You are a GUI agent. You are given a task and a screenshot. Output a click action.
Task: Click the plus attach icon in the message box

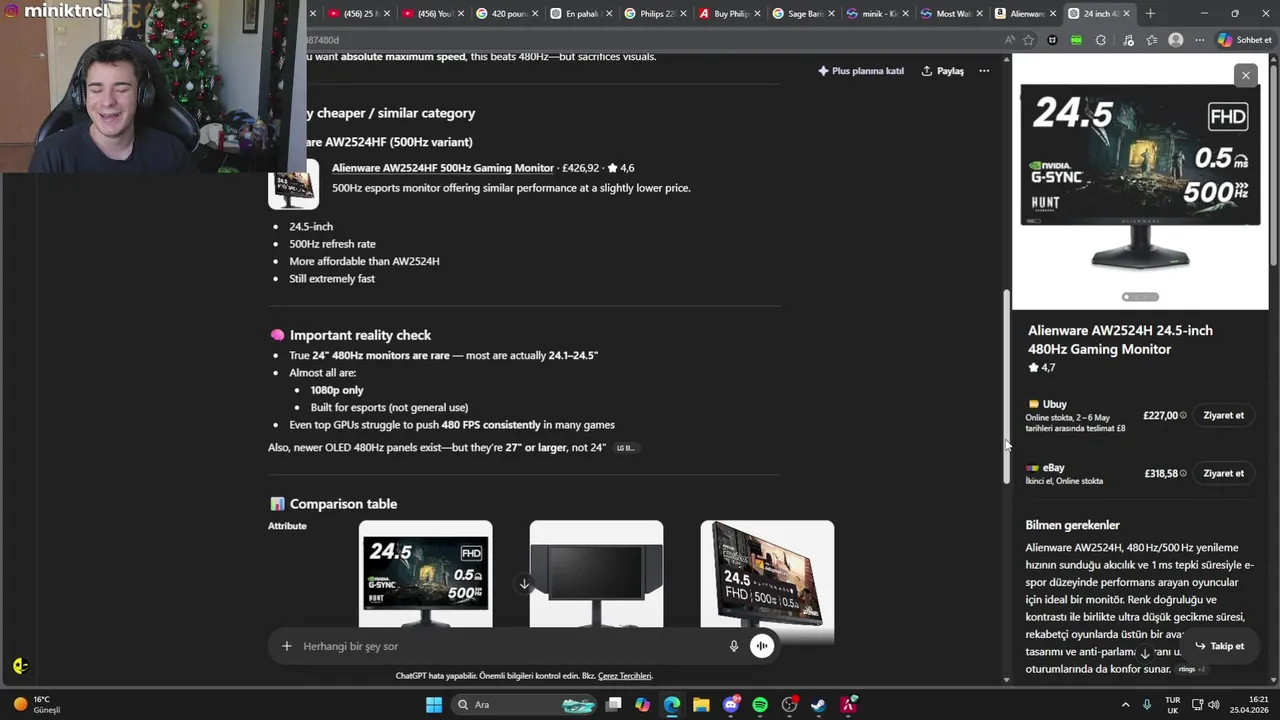click(286, 646)
